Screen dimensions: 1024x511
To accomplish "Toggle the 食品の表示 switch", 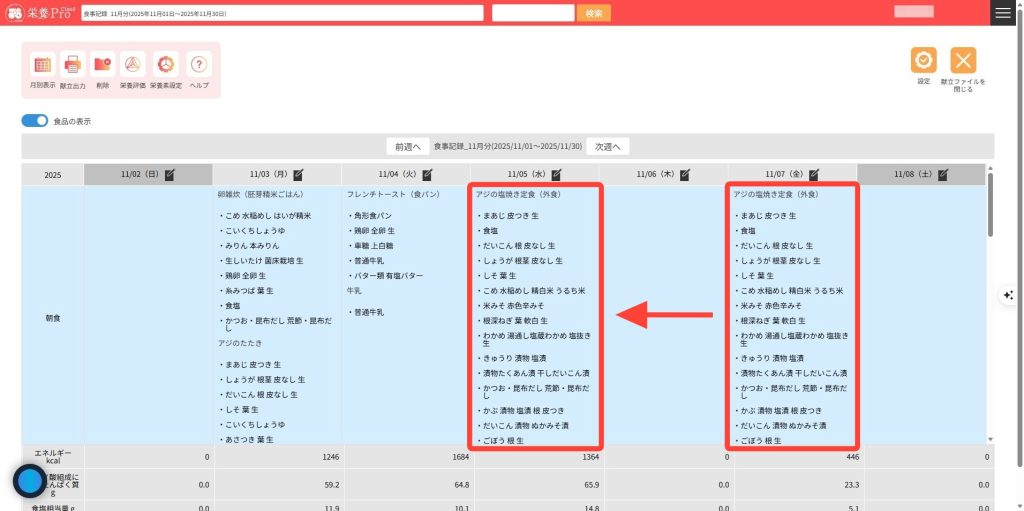I will (x=35, y=121).
